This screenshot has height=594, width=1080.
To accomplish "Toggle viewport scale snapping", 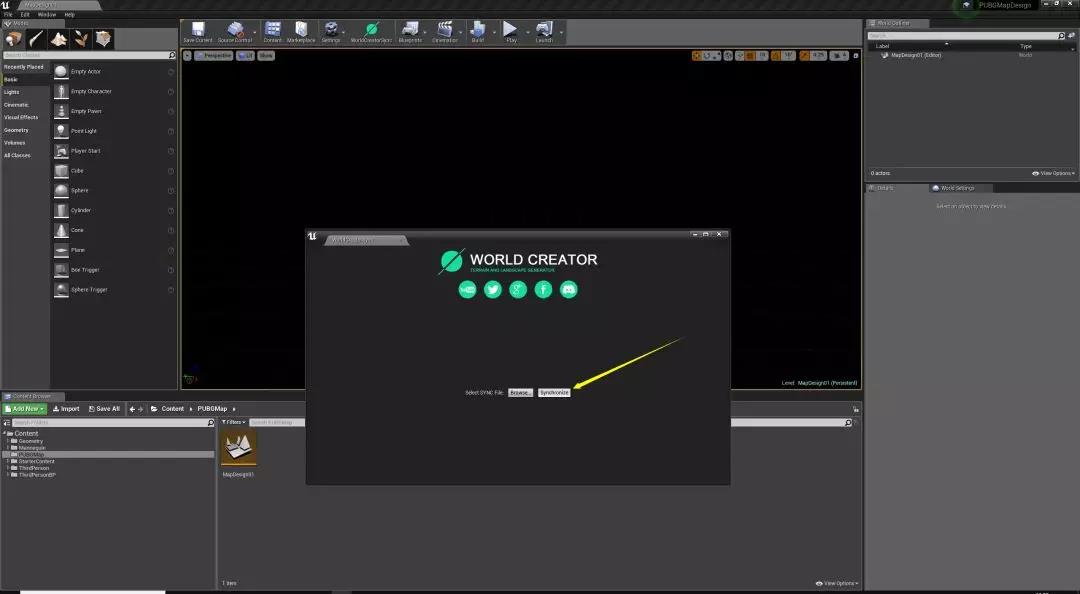I will (x=804, y=56).
